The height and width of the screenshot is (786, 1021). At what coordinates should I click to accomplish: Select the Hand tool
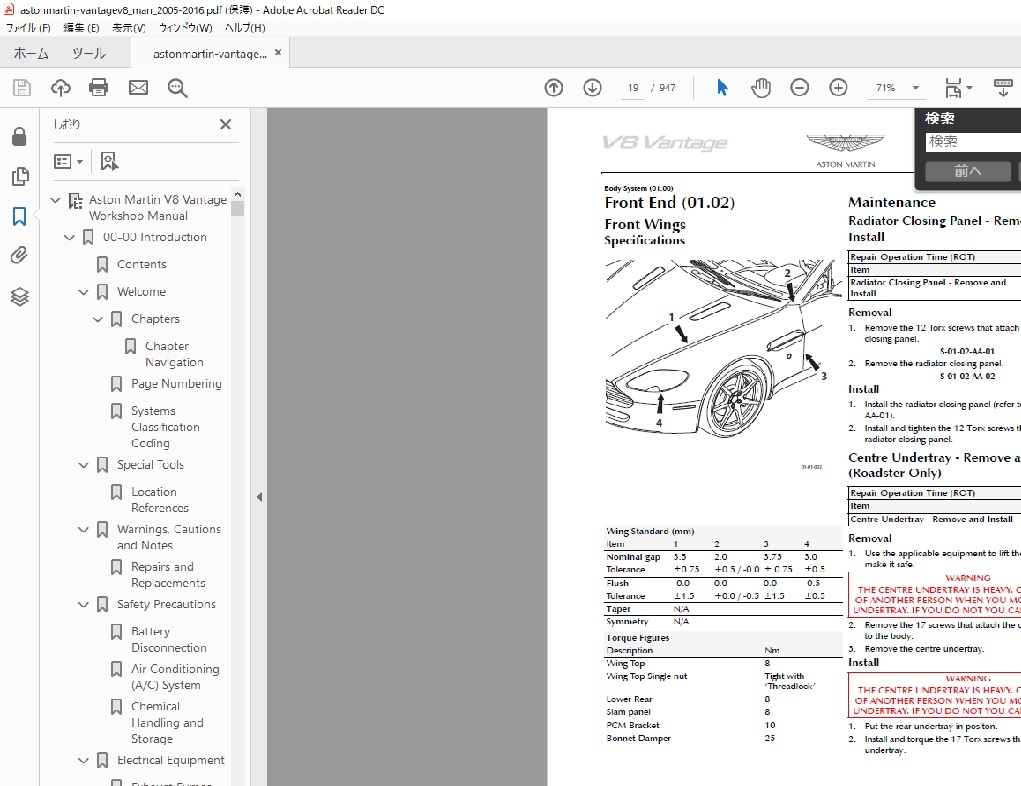760,87
